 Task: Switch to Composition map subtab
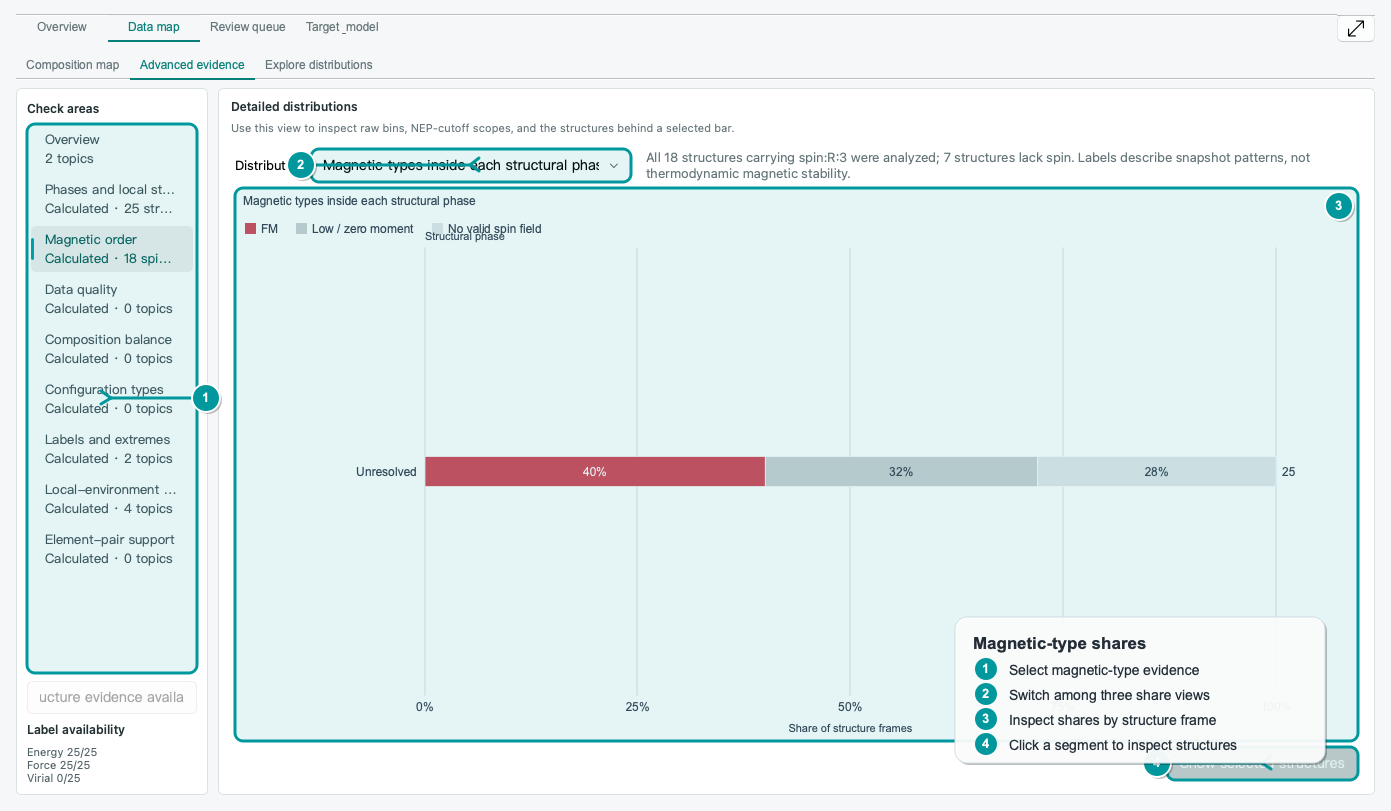[73, 65]
